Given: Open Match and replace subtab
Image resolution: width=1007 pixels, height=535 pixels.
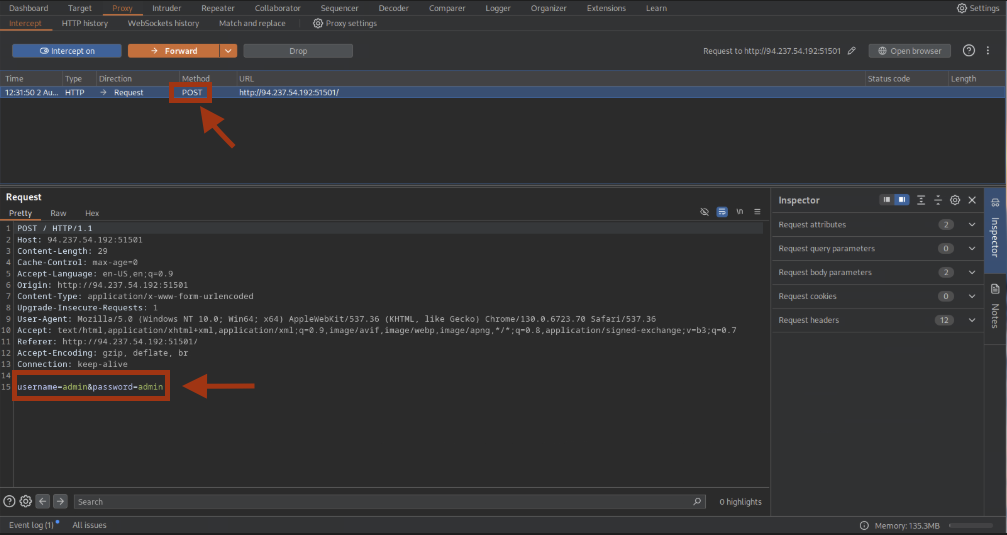Looking at the screenshot, I should pyautogui.click(x=252, y=23).
